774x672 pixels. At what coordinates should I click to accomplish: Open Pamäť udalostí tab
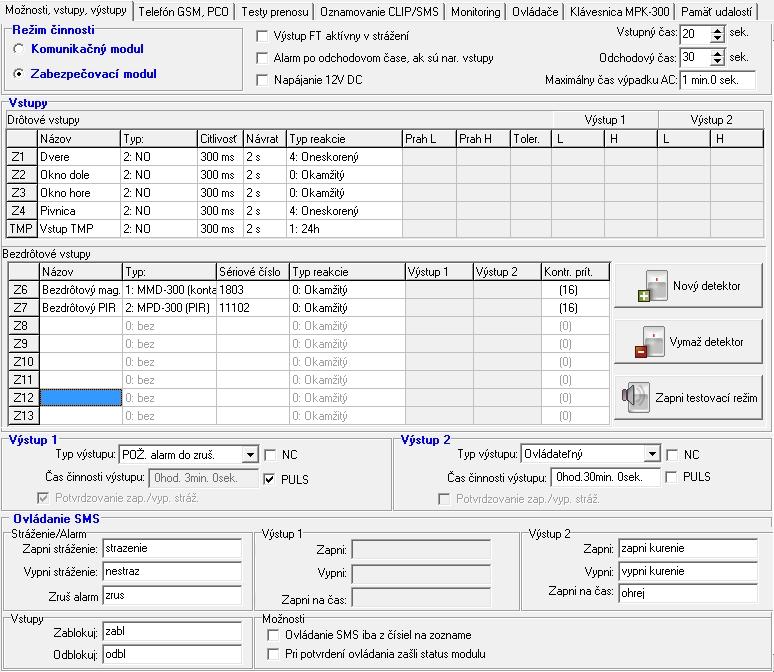pyautogui.click(x=716, y=12)
